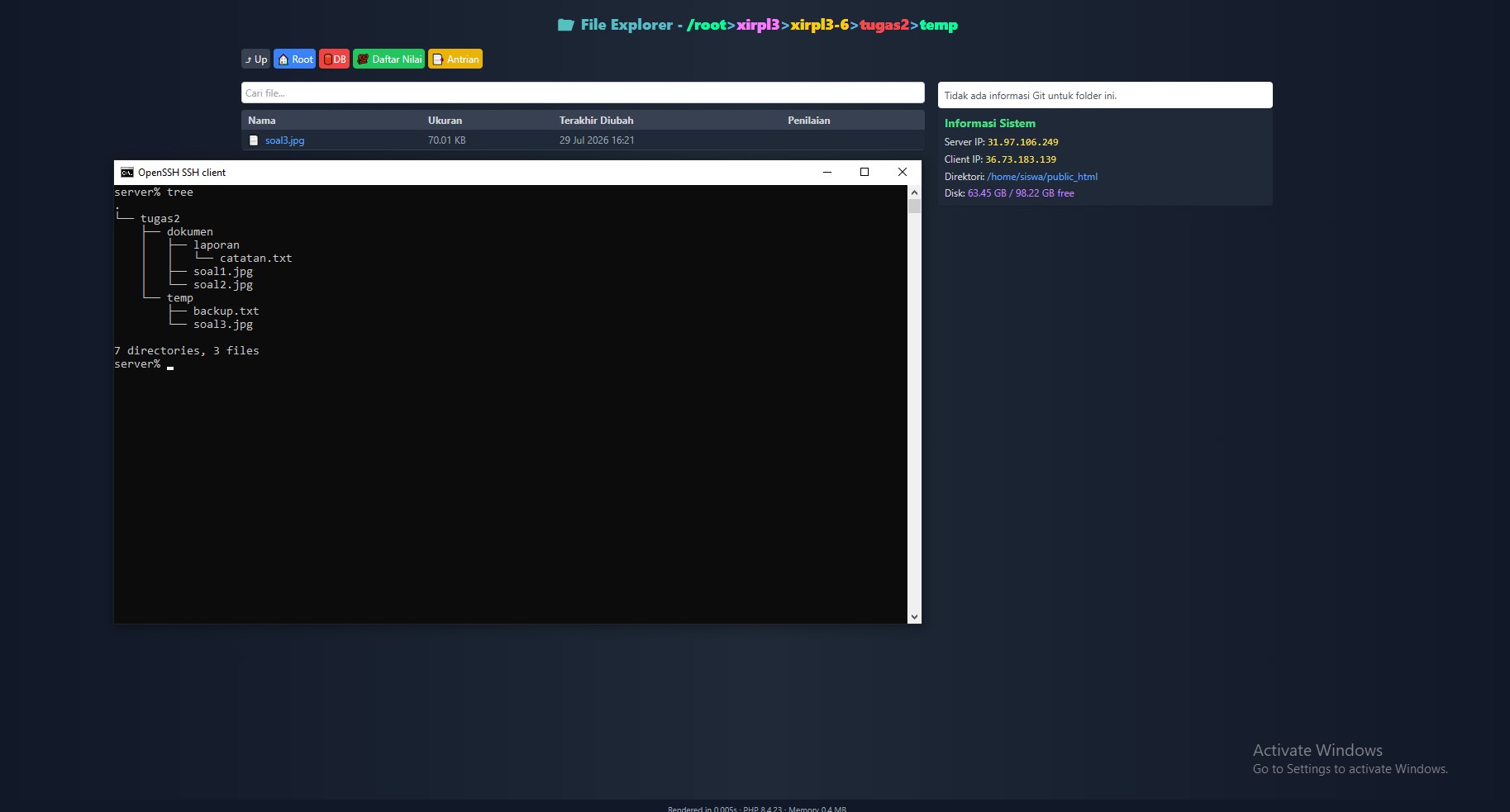Click terminal scrollbar thumb
This screenshot has width=1510, height=812.
coord(914,207)
